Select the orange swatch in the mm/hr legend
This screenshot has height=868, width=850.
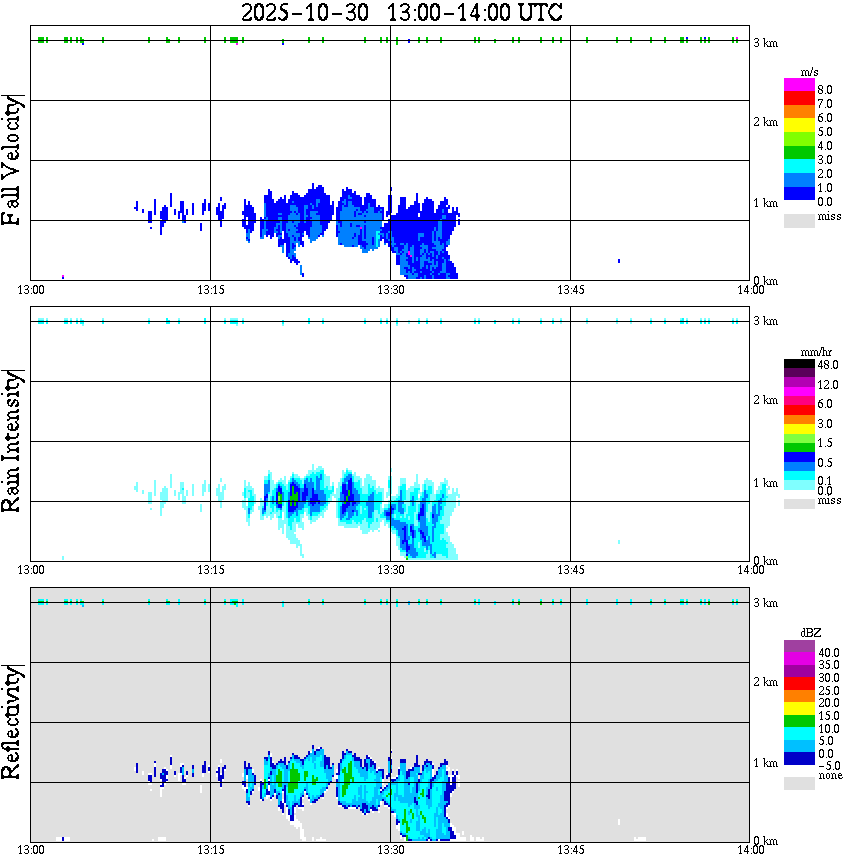click(x=799, y=420)
